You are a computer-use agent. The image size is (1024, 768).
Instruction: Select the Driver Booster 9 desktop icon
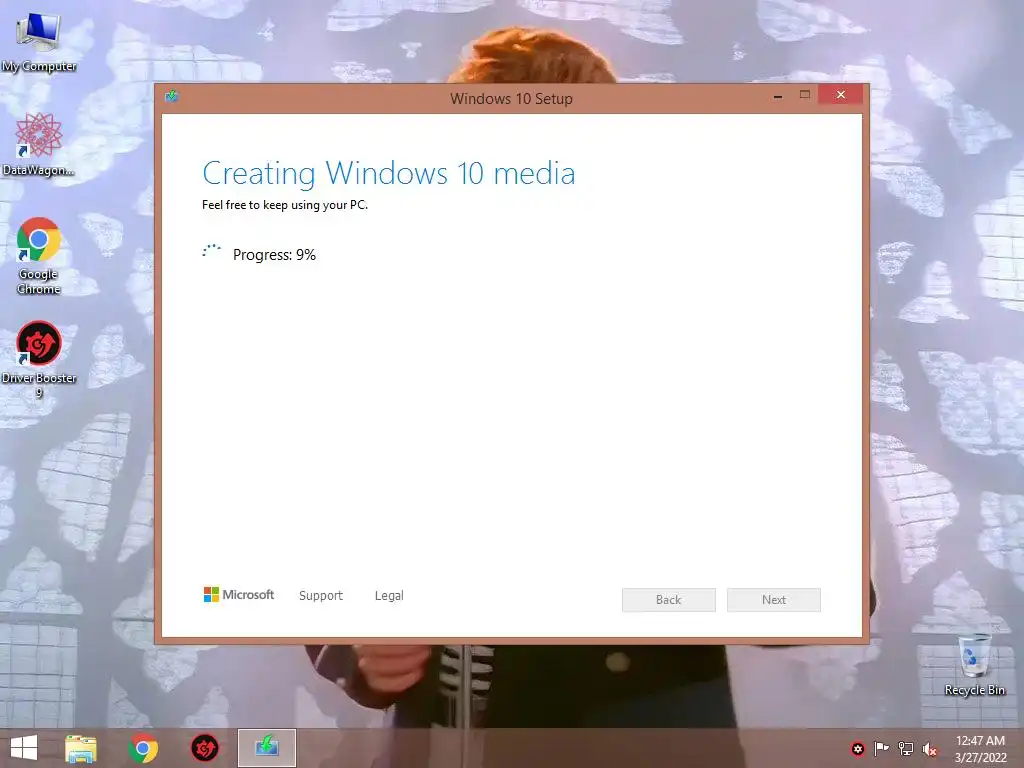39,359
